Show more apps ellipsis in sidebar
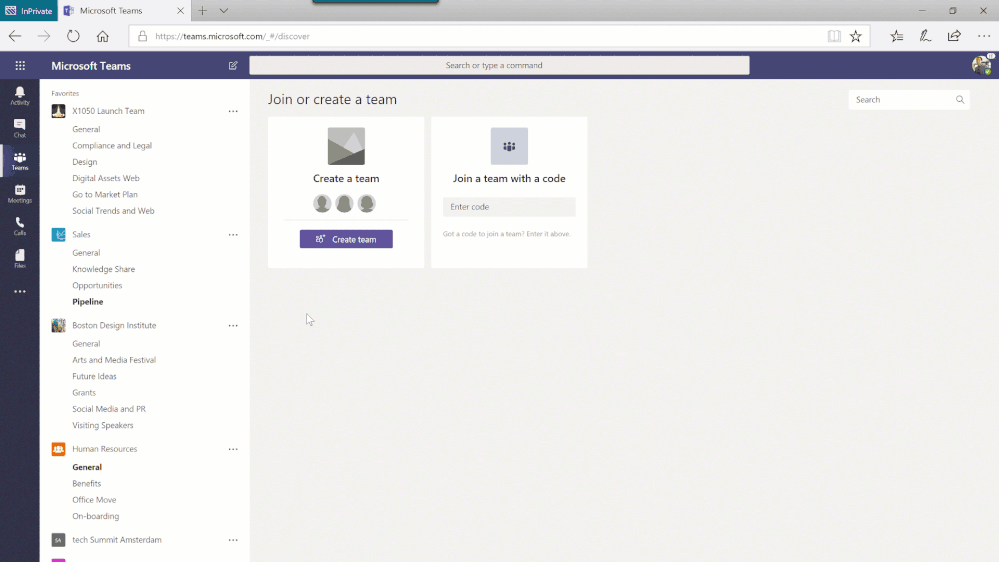This screenshot has width=999, height=562. [x=20, y=291]
